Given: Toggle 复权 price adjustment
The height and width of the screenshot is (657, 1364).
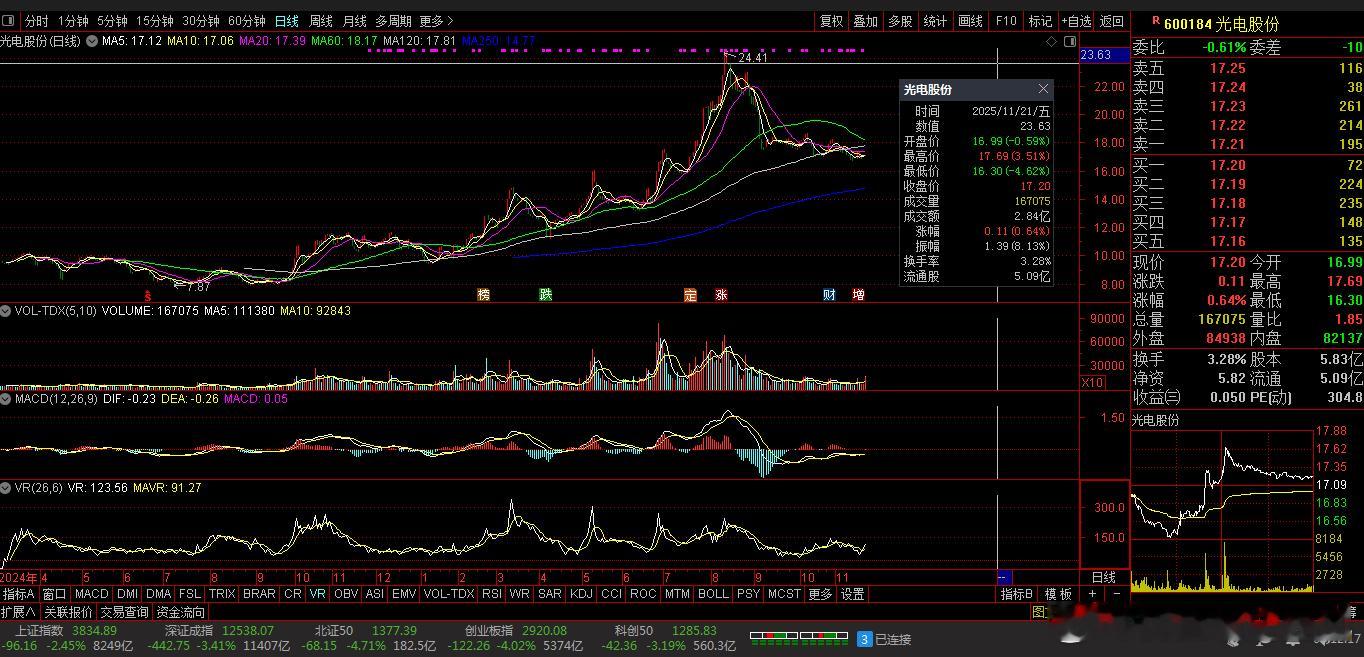Looking at the screenshot, I should [831, 21].
